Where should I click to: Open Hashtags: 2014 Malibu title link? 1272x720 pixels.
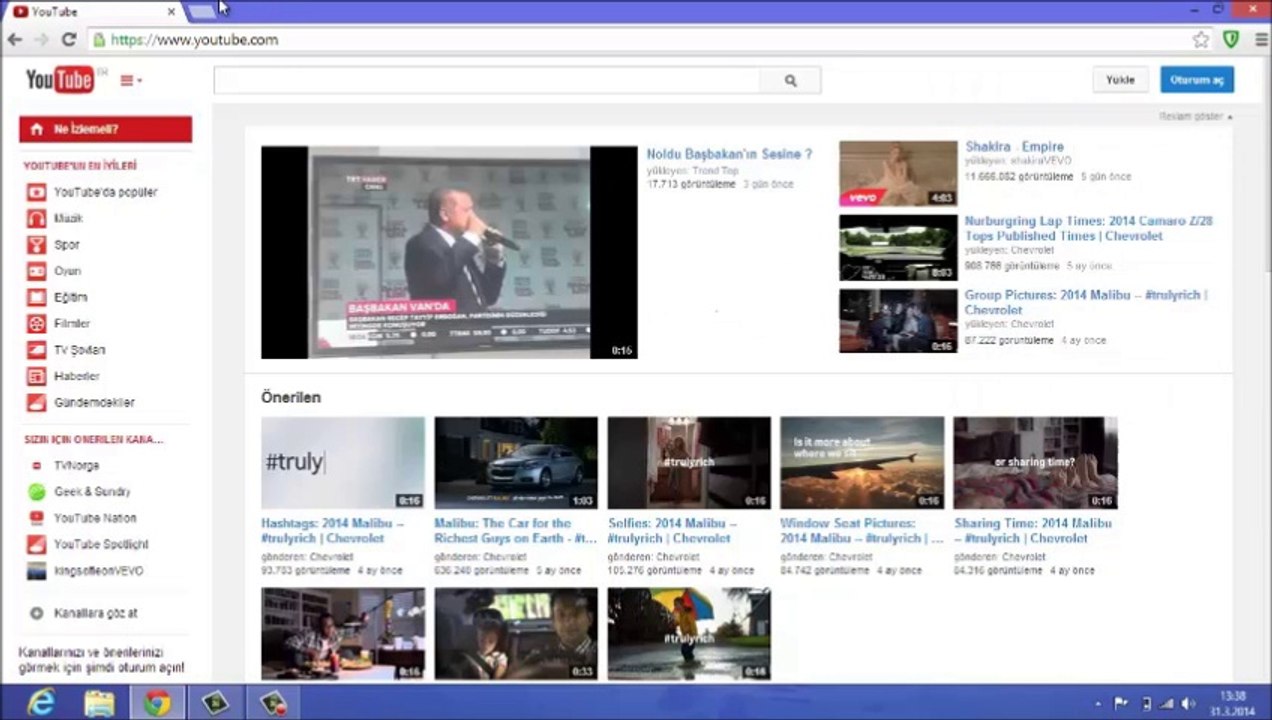(x=332, y=530)
